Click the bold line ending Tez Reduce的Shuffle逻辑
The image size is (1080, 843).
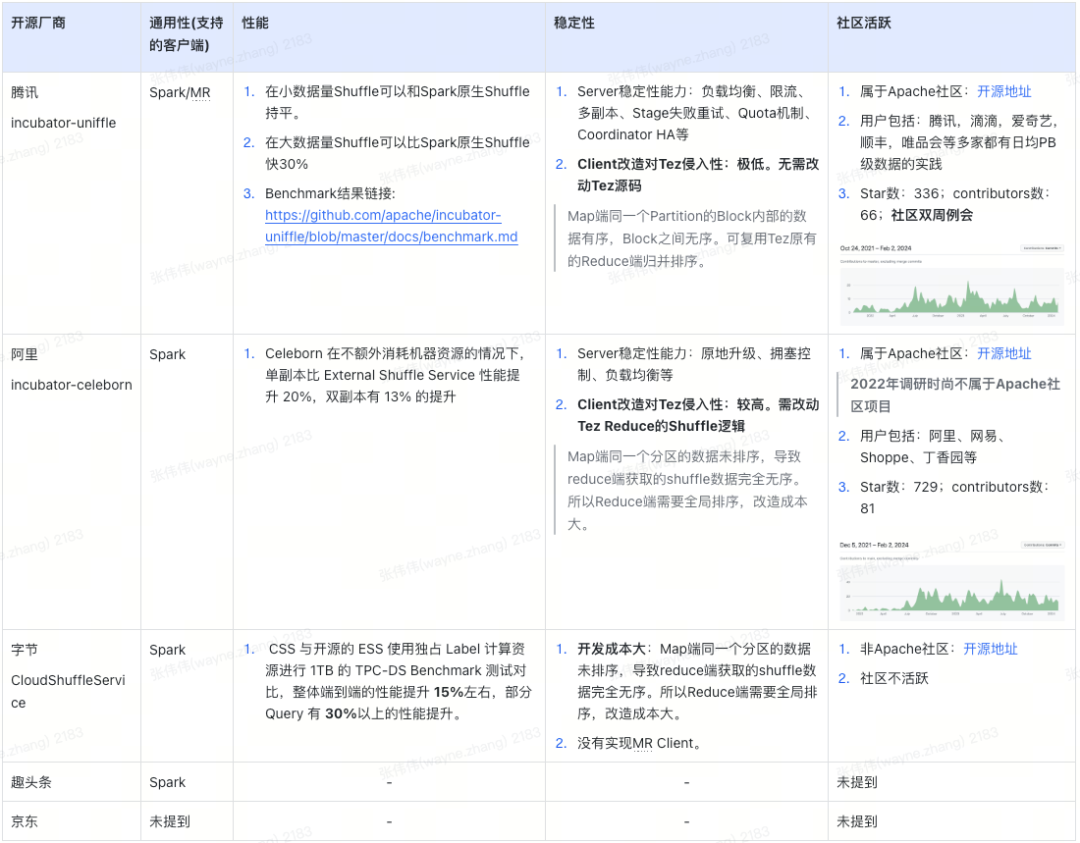tap(698, 415)
